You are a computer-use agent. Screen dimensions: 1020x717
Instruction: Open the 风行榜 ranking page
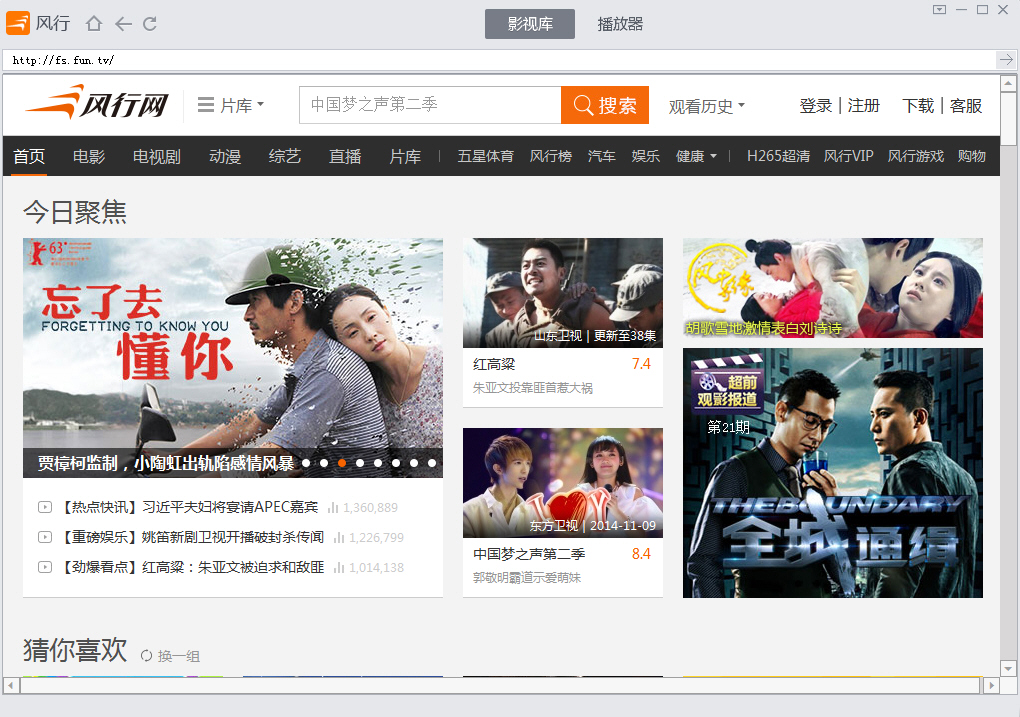551,156
